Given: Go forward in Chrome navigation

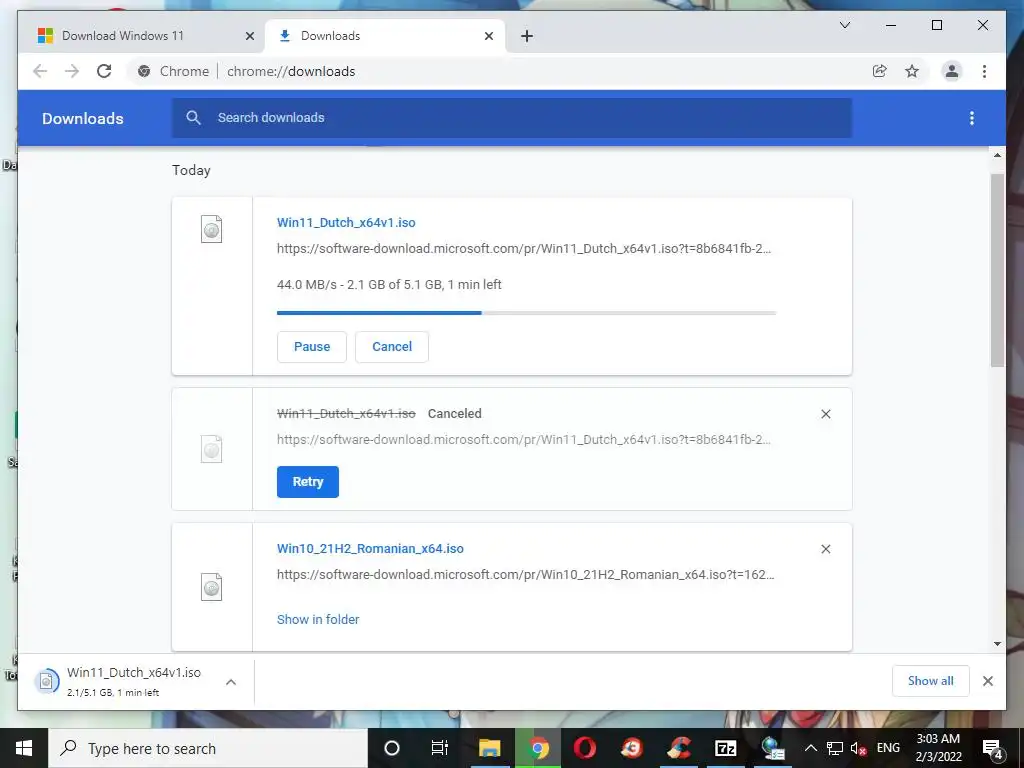Looking at the screenshot, I should [x=72, y=71].
